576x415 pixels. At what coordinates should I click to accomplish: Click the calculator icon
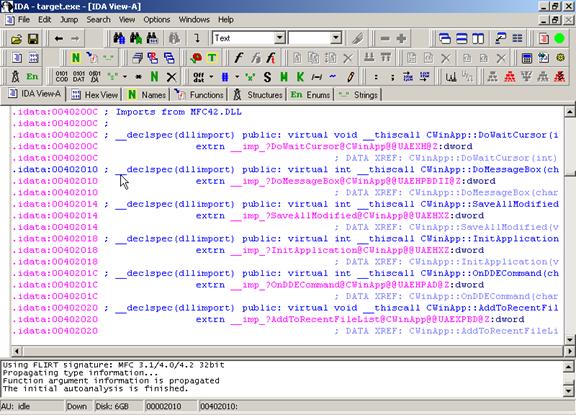click(526, 58)
